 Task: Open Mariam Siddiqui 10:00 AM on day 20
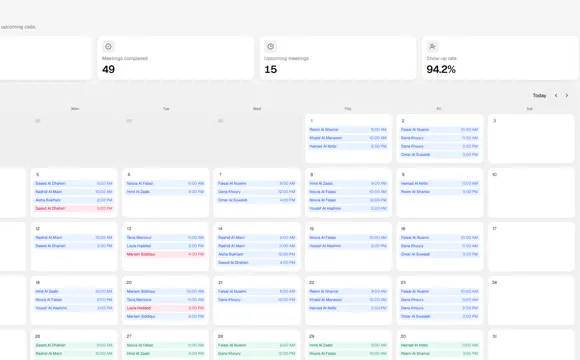165,292
